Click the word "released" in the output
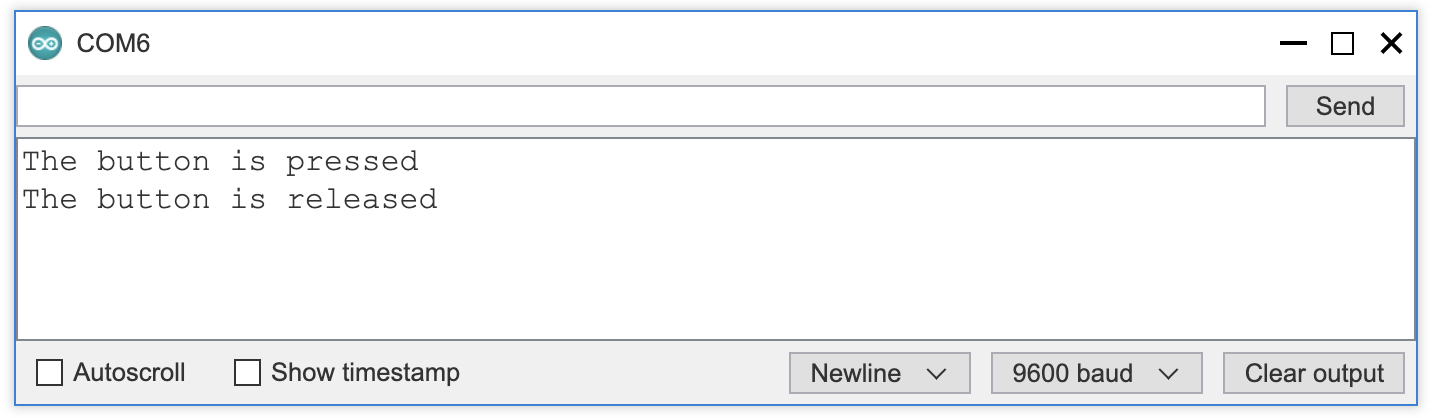The width and height of the screenshot is (1432, 418). 362,199
